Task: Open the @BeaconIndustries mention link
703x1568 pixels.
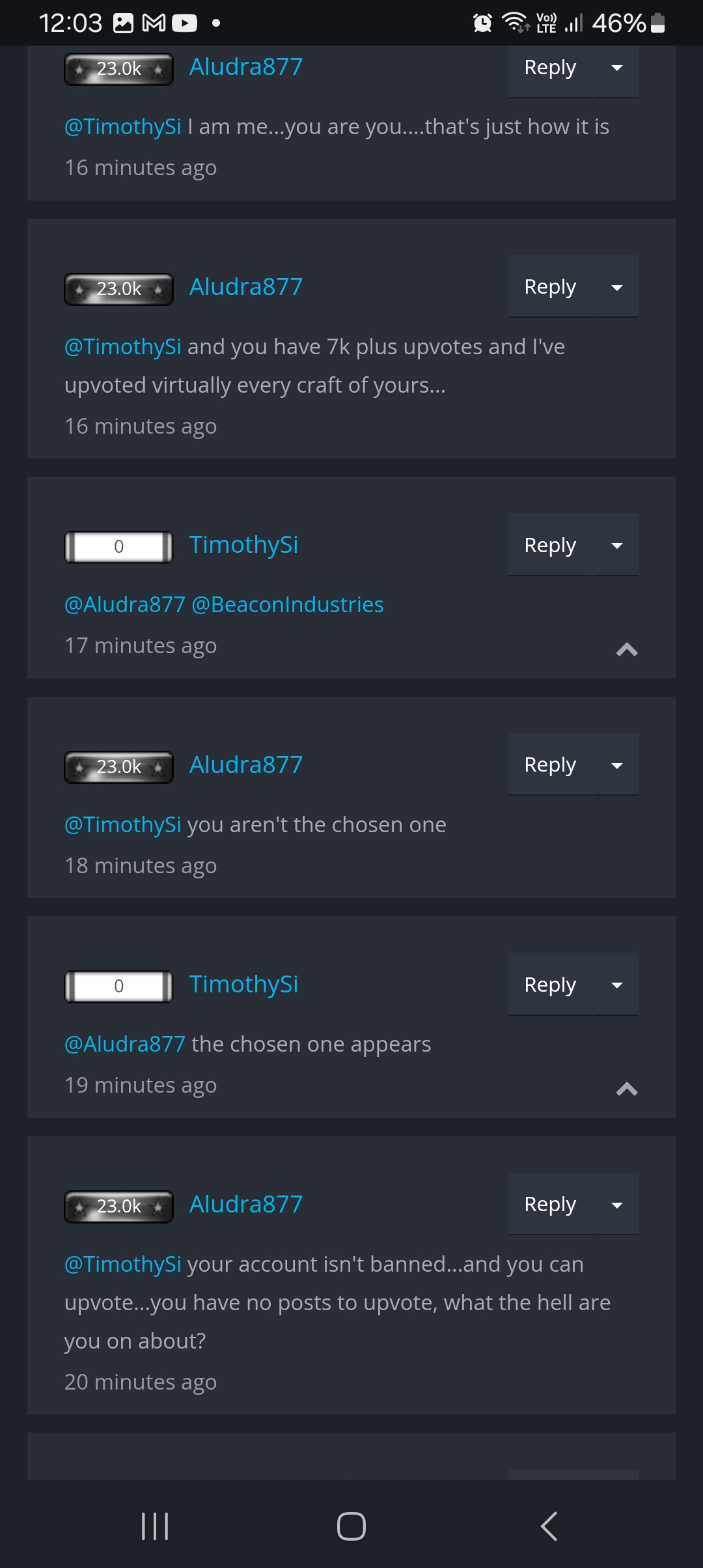Action: pyautogui.click(x=288, y=605)
